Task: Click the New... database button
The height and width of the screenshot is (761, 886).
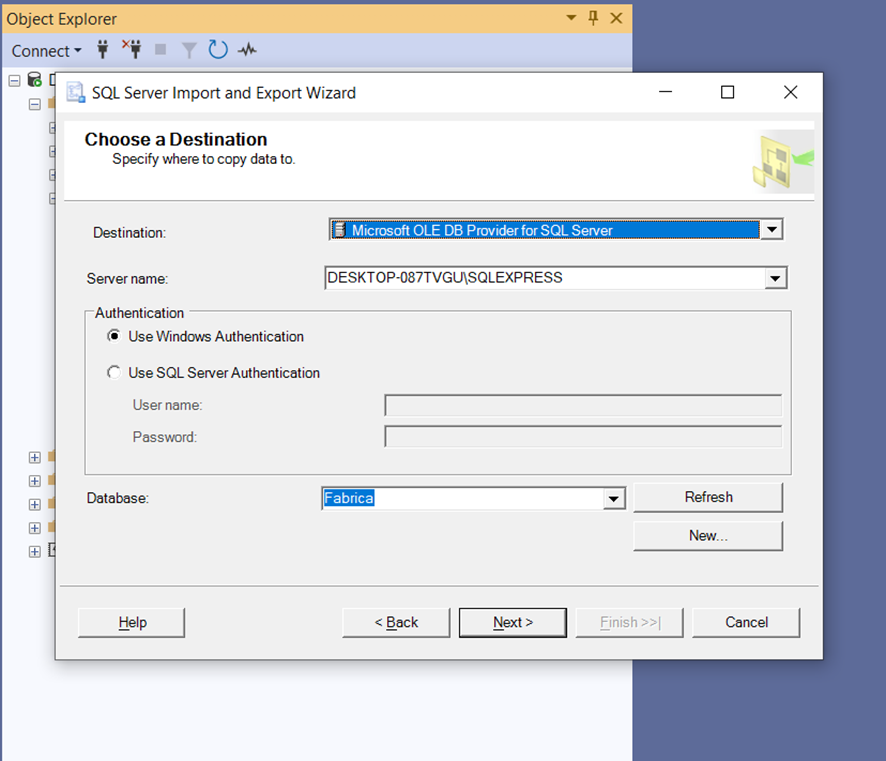Action: coord(708,536)
